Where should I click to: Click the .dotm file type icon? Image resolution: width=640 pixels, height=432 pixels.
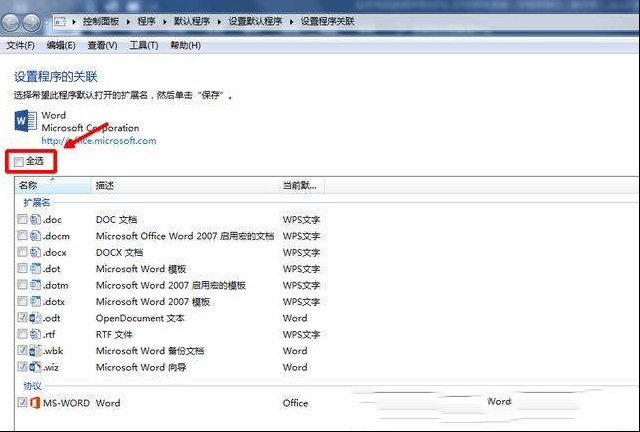click(36, 285)
